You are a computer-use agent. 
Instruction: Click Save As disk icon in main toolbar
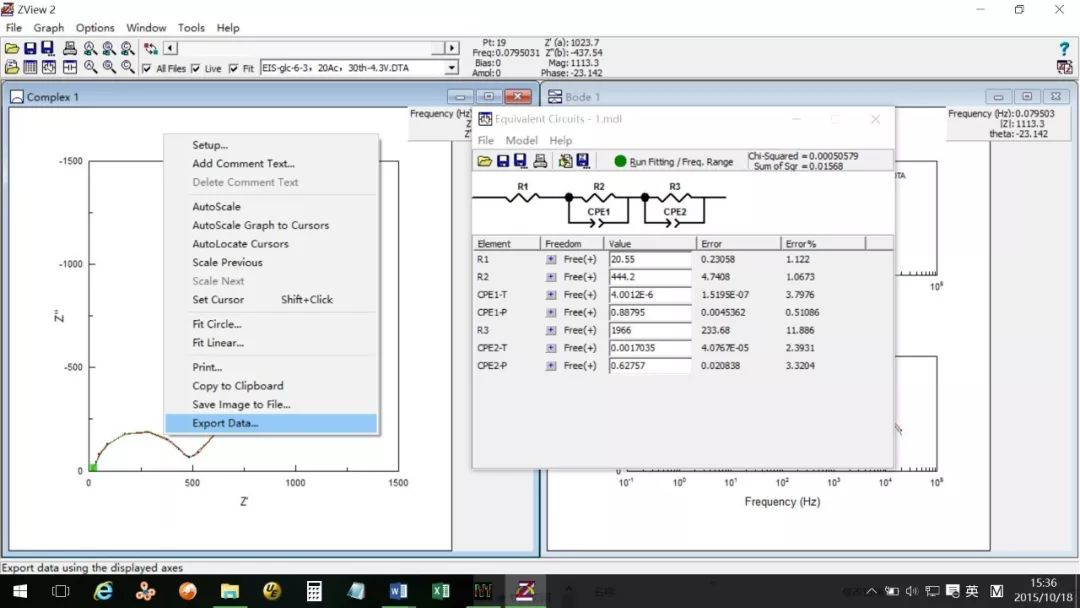48,48
